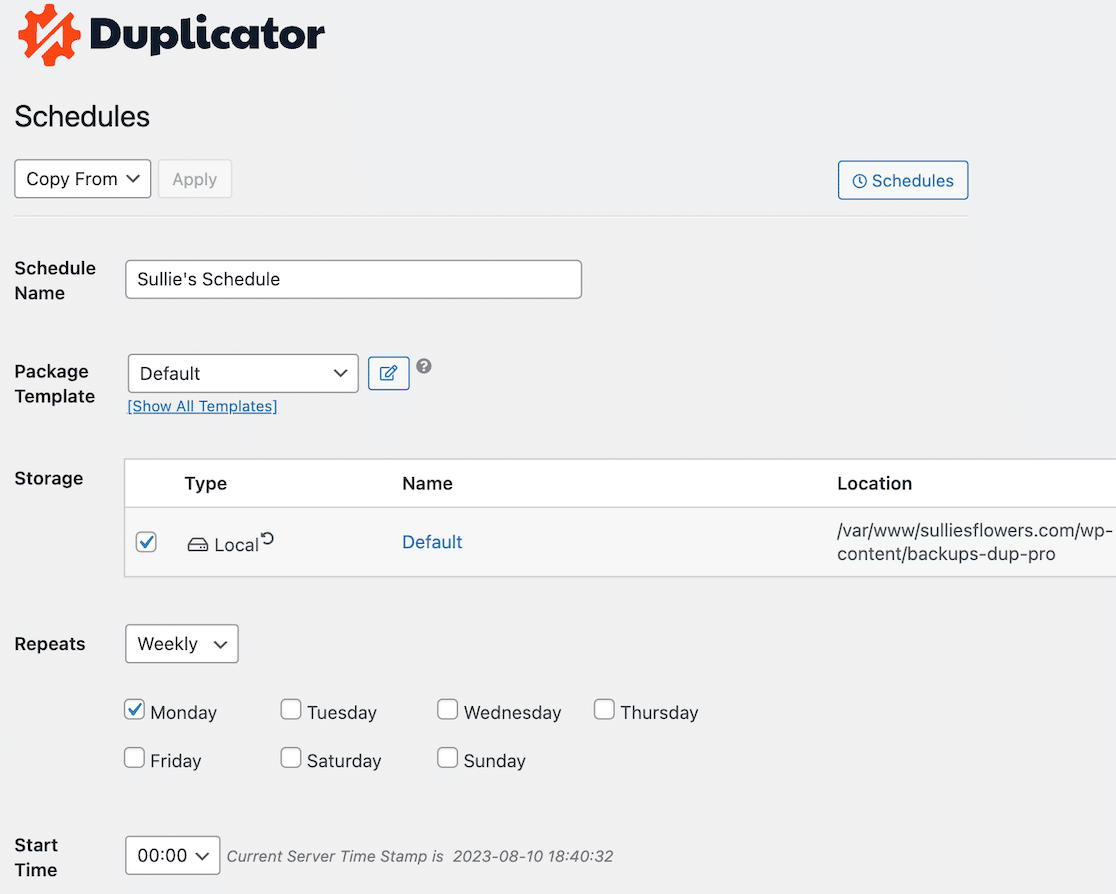Viewport: 1116px width, 894px height.
Task: Open the Default storage name link
Action: click(x=432, y=542)
